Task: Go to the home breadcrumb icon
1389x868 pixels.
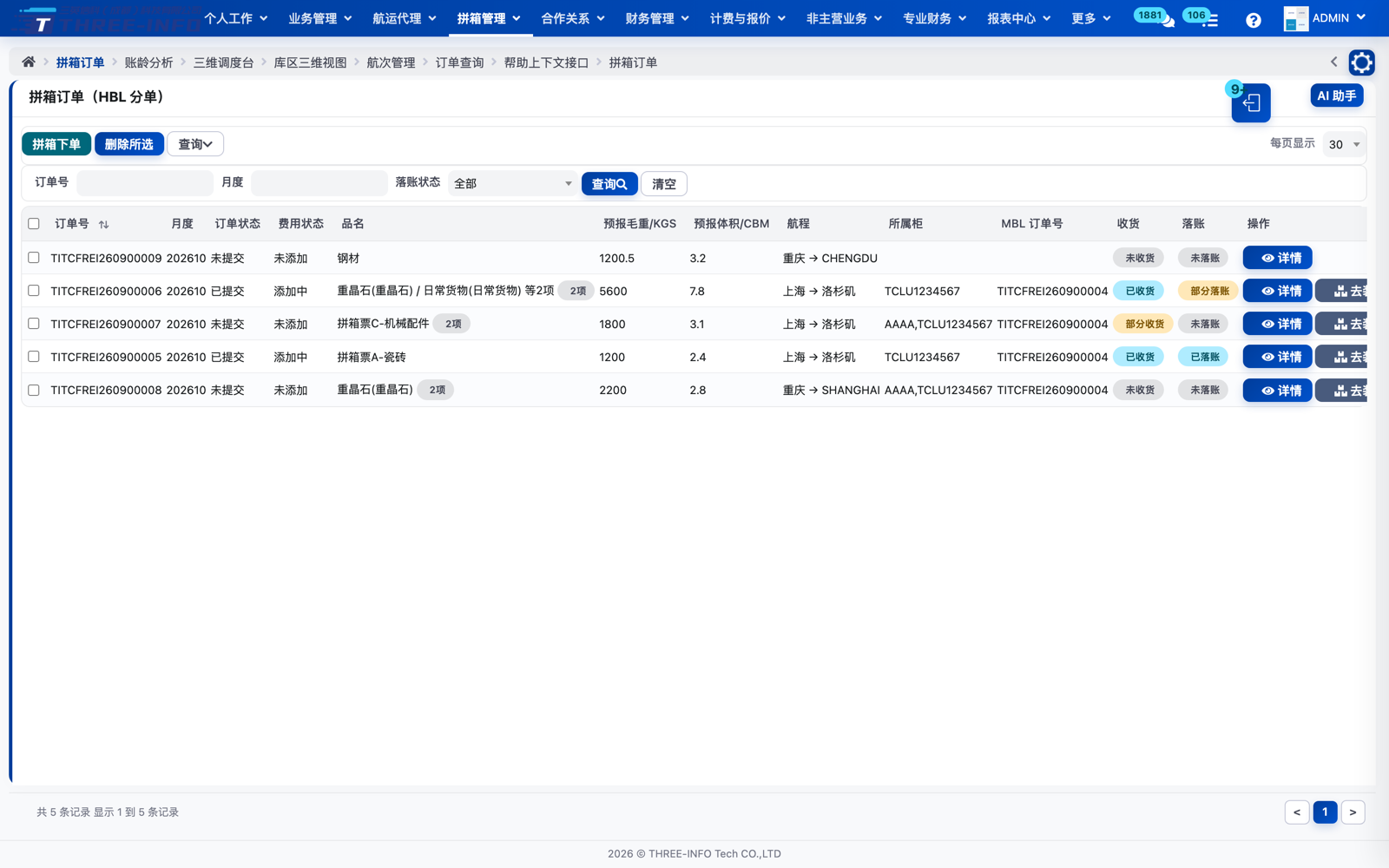Action: click(x=29, y=62)
